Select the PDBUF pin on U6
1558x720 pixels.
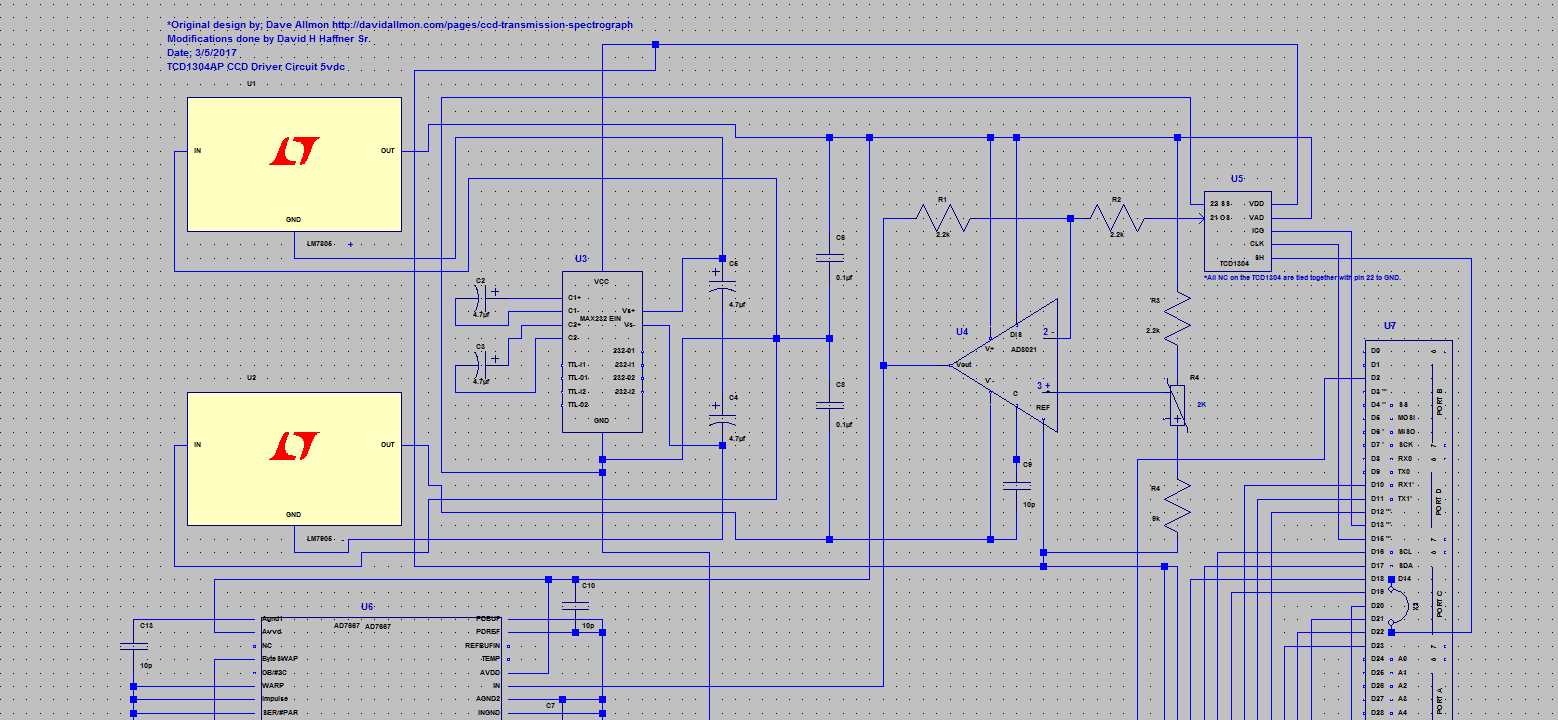(489, 619)
